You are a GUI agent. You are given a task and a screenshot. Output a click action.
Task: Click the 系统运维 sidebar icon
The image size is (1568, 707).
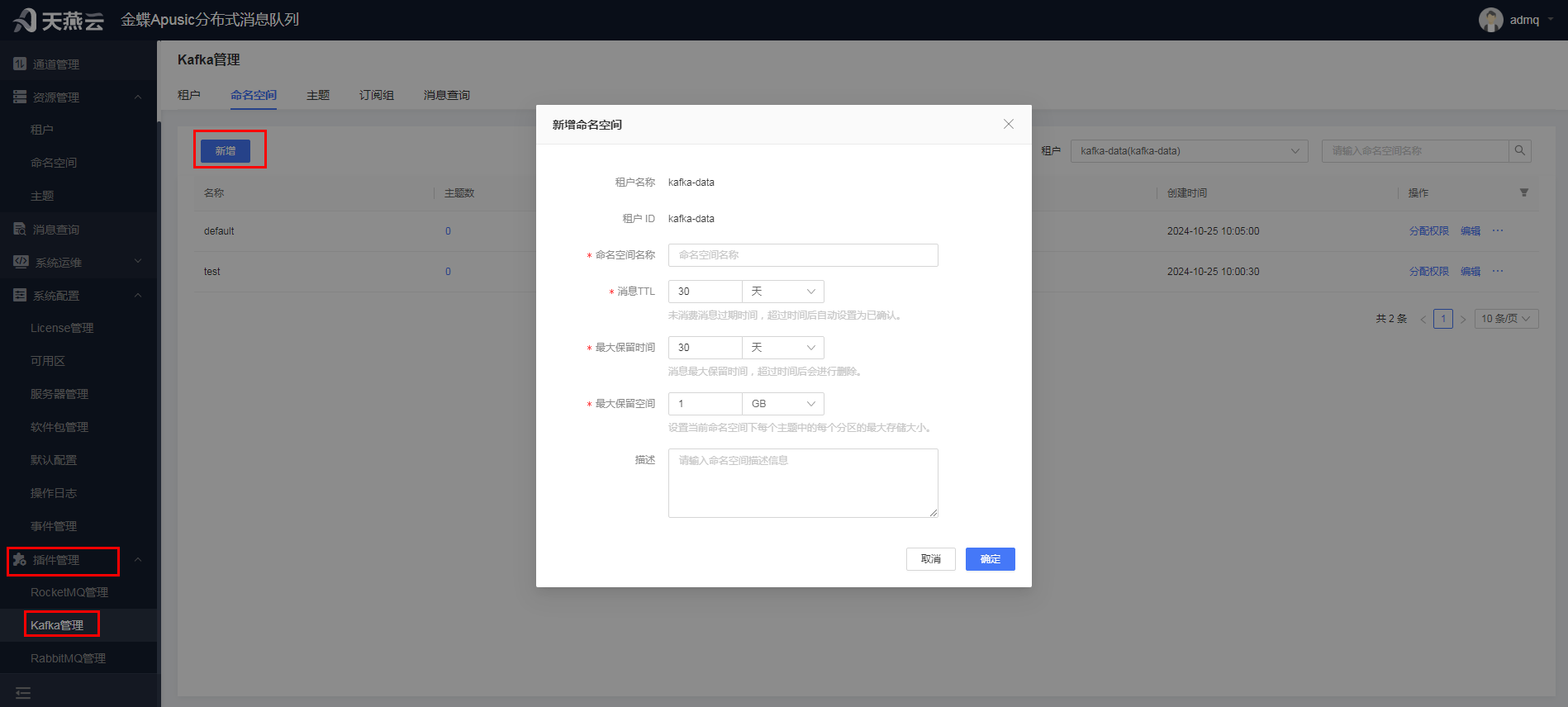coord(21,262)
